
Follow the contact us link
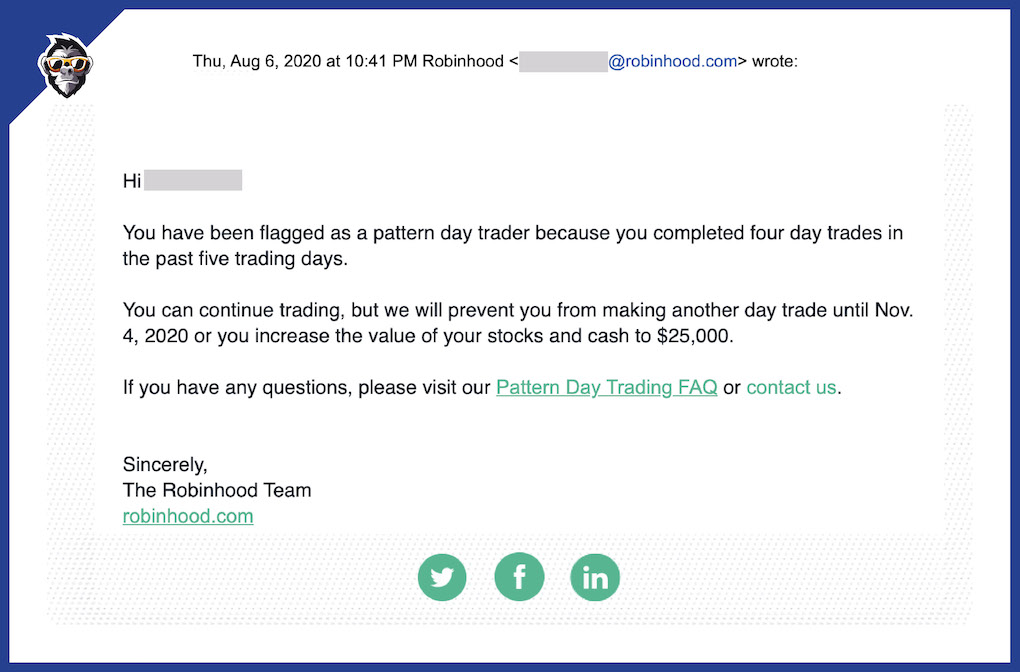pos(791,387)
